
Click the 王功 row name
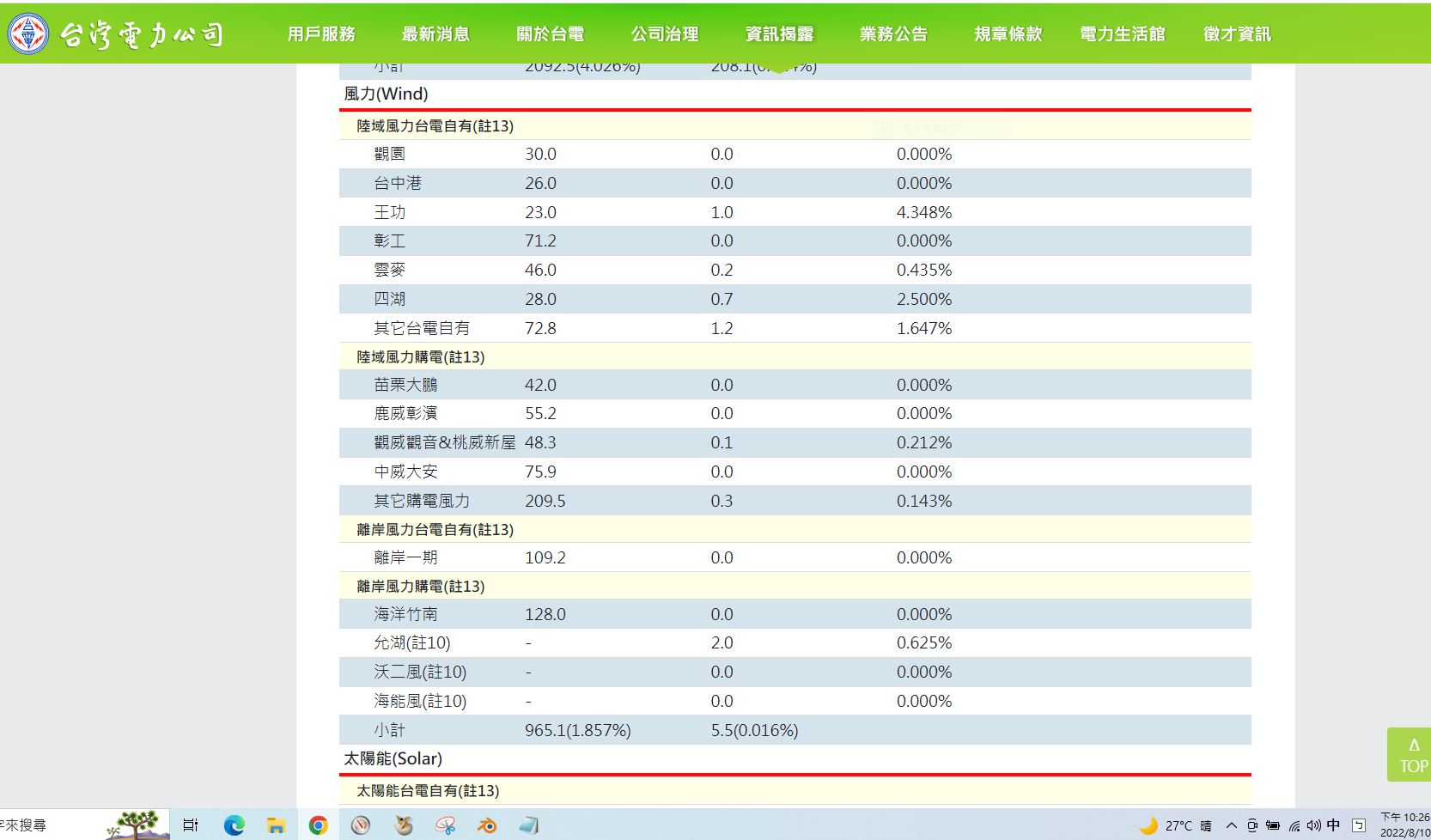tap(389, 212)
